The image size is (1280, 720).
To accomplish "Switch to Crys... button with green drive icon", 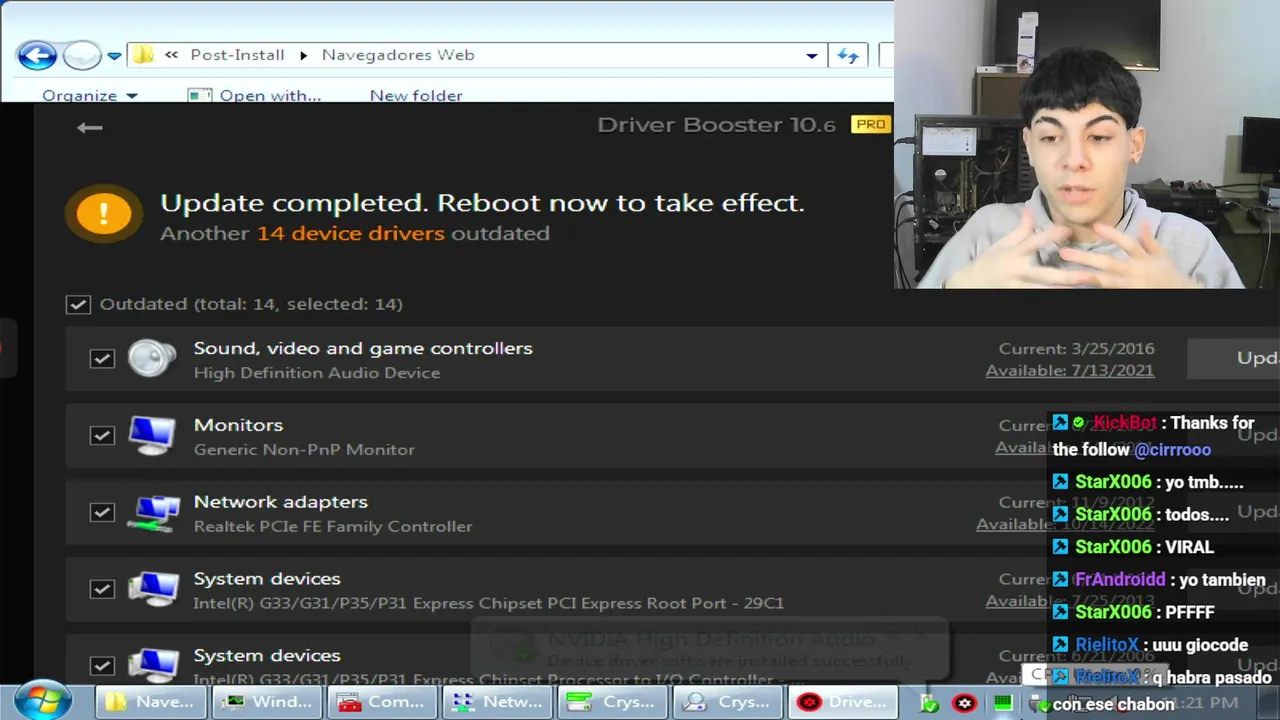I will tap(613, 702).
